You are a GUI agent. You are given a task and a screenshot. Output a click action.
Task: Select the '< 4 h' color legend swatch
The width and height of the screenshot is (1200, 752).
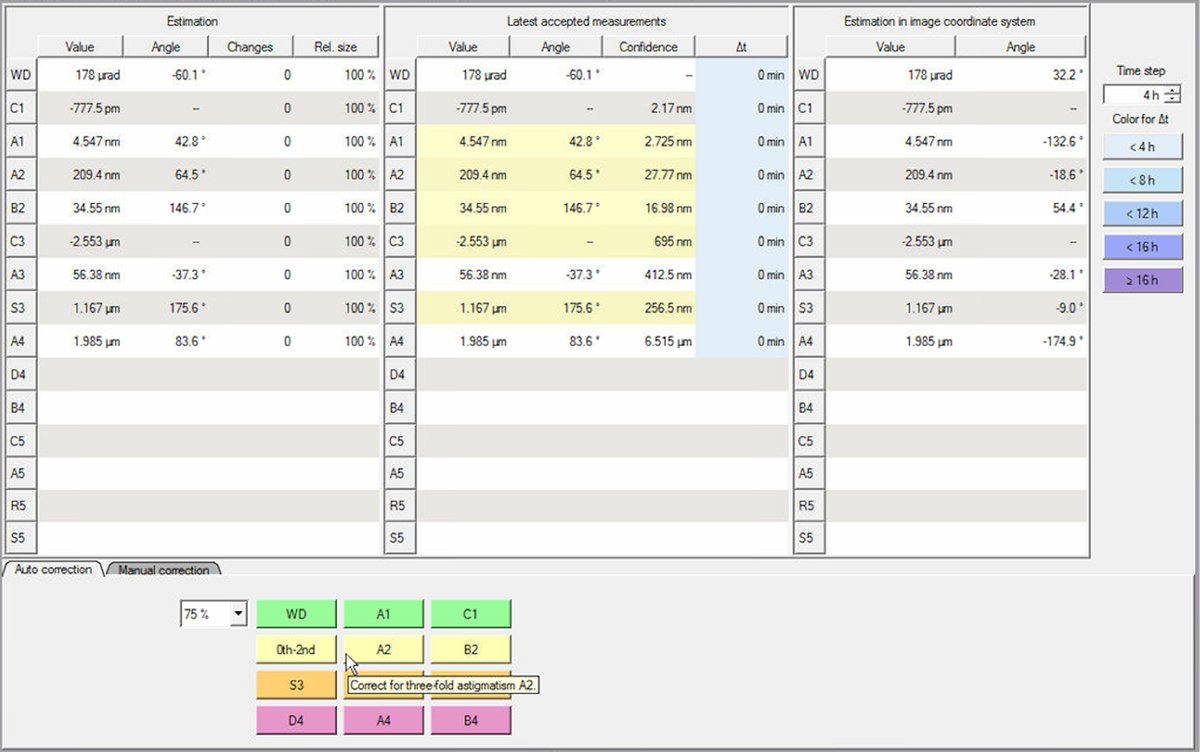pos(1141,146)
